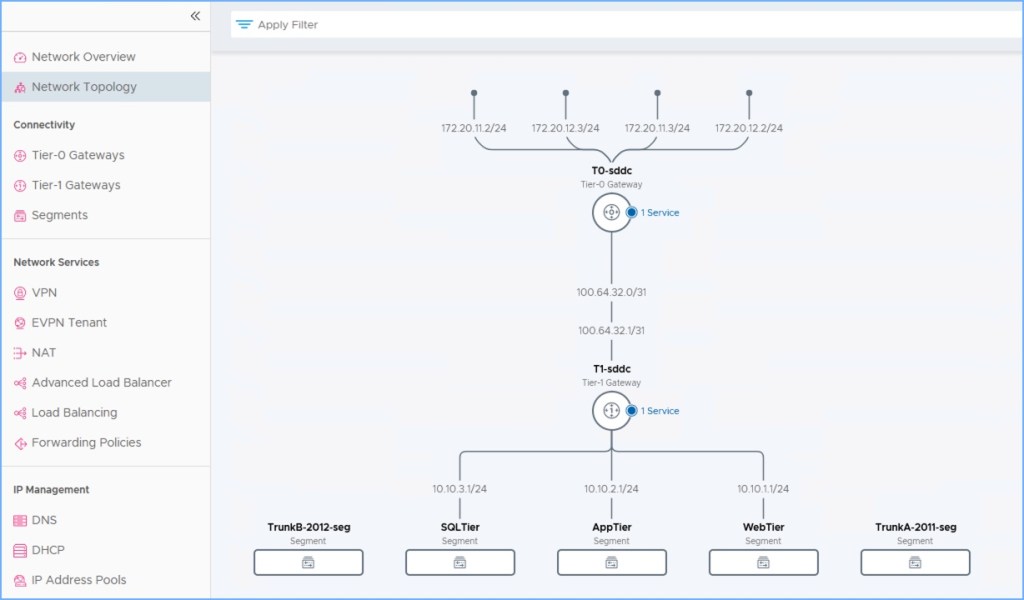Screen dimensions: 1024x600
Task: Select the T0-sddc gateway router icon
Action: point(611,212)
